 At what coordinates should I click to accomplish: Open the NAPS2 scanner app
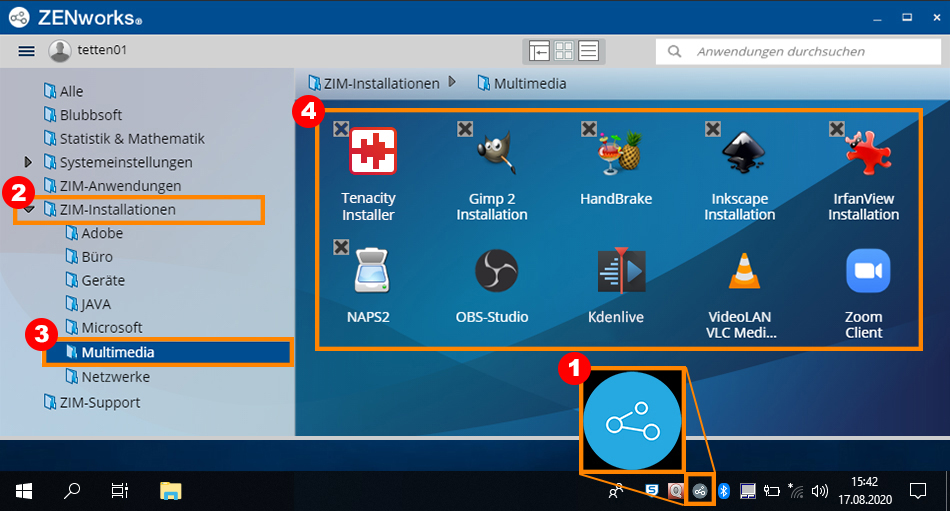click(371, 270)
